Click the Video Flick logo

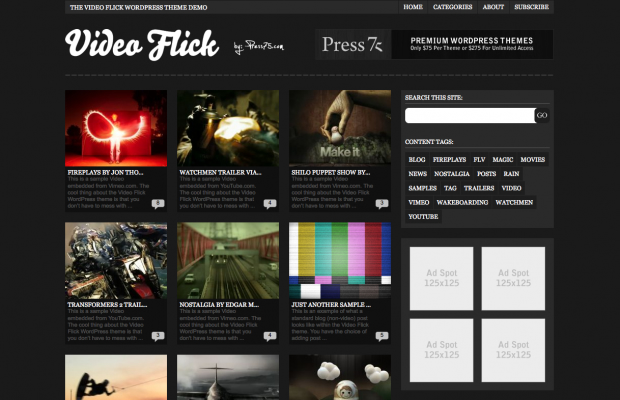(142, 44)
